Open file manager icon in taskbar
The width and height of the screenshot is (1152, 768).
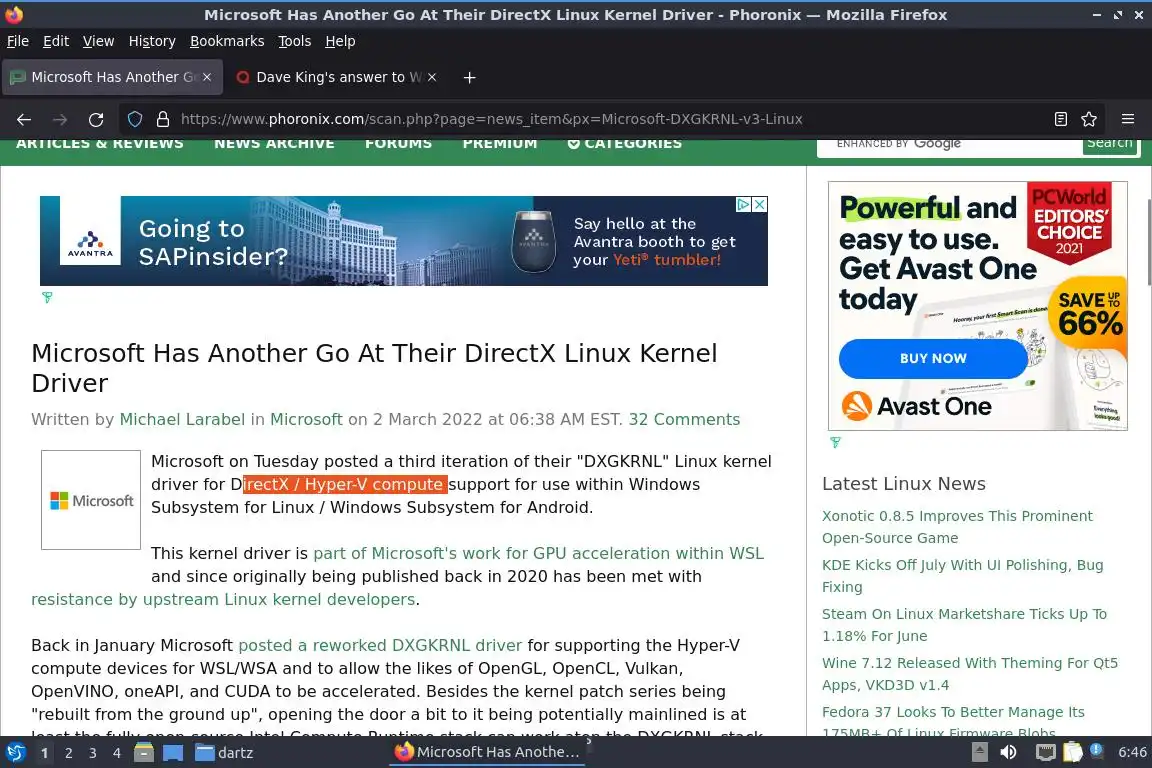144,753
